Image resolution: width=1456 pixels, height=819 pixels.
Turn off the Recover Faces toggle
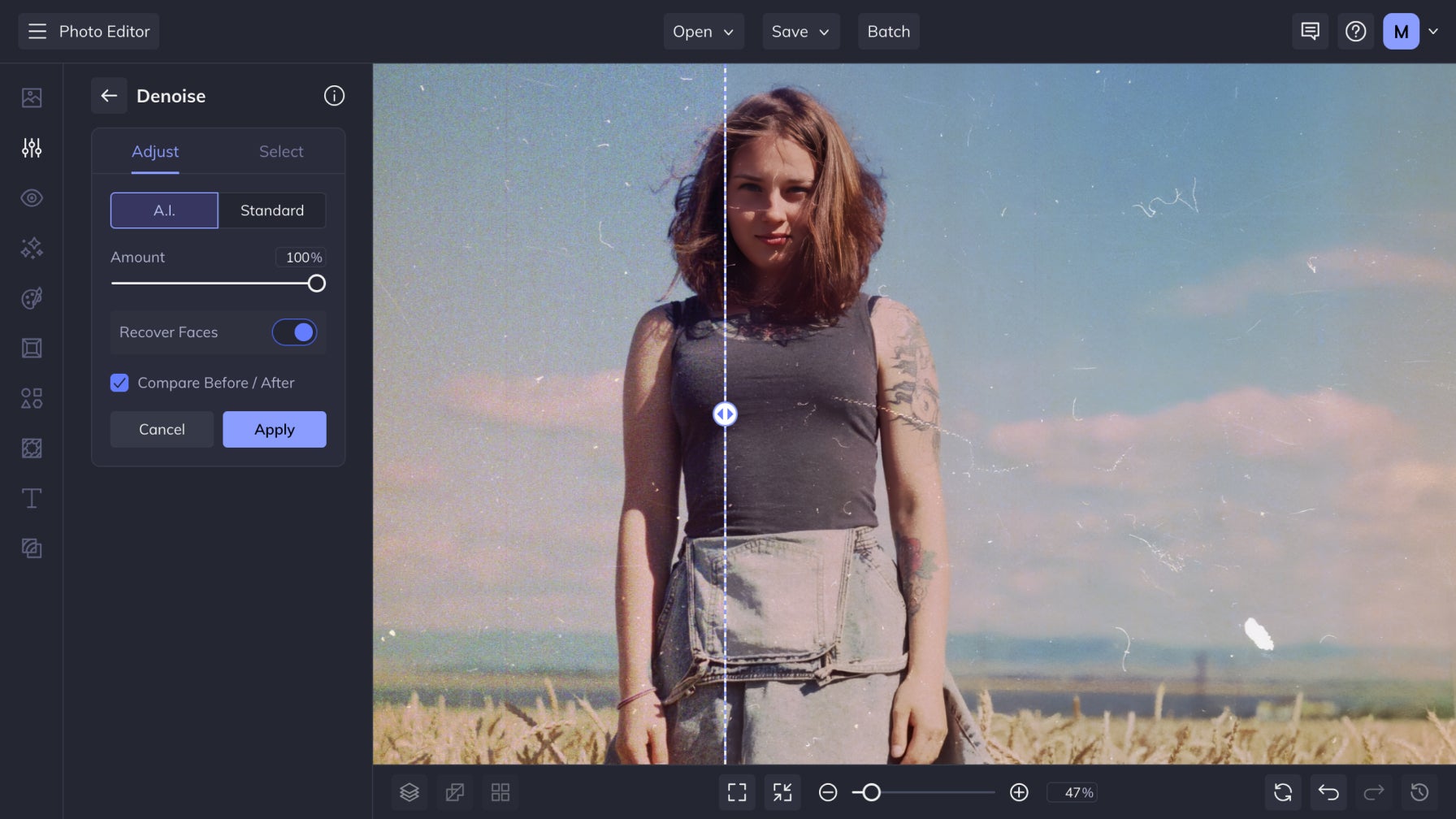click(294, 332)
